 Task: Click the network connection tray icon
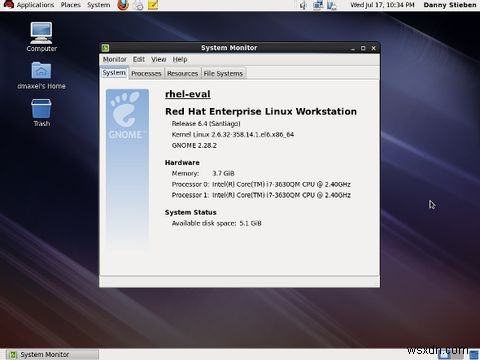point(318,5)
